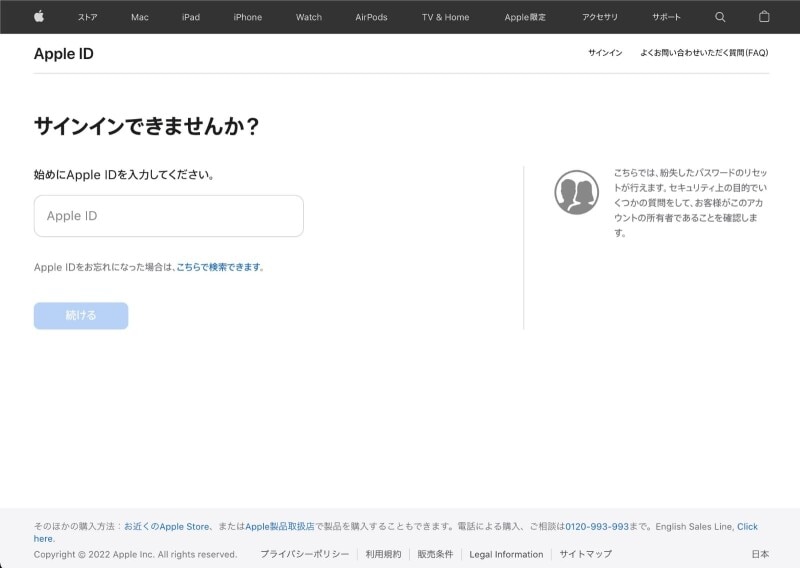Open the プライバシーポリシー footer link
The height and width of the screenshot is (568, 800).
coord(305,554)
